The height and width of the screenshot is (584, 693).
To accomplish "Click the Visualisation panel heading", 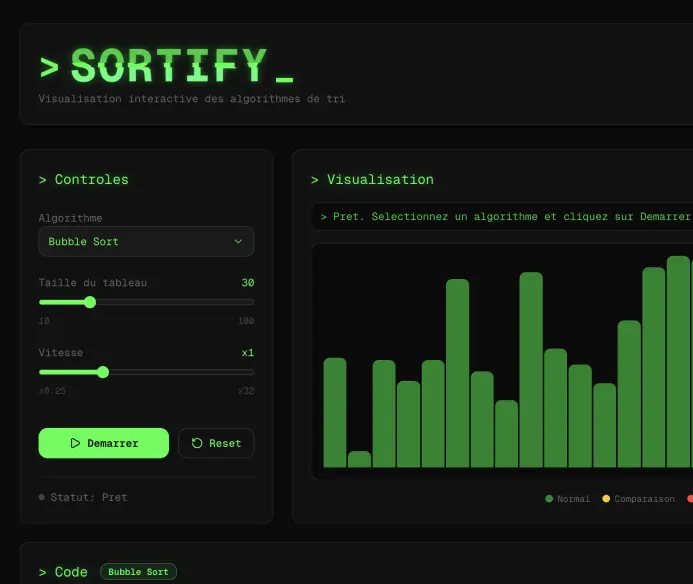I will (373, 180).
